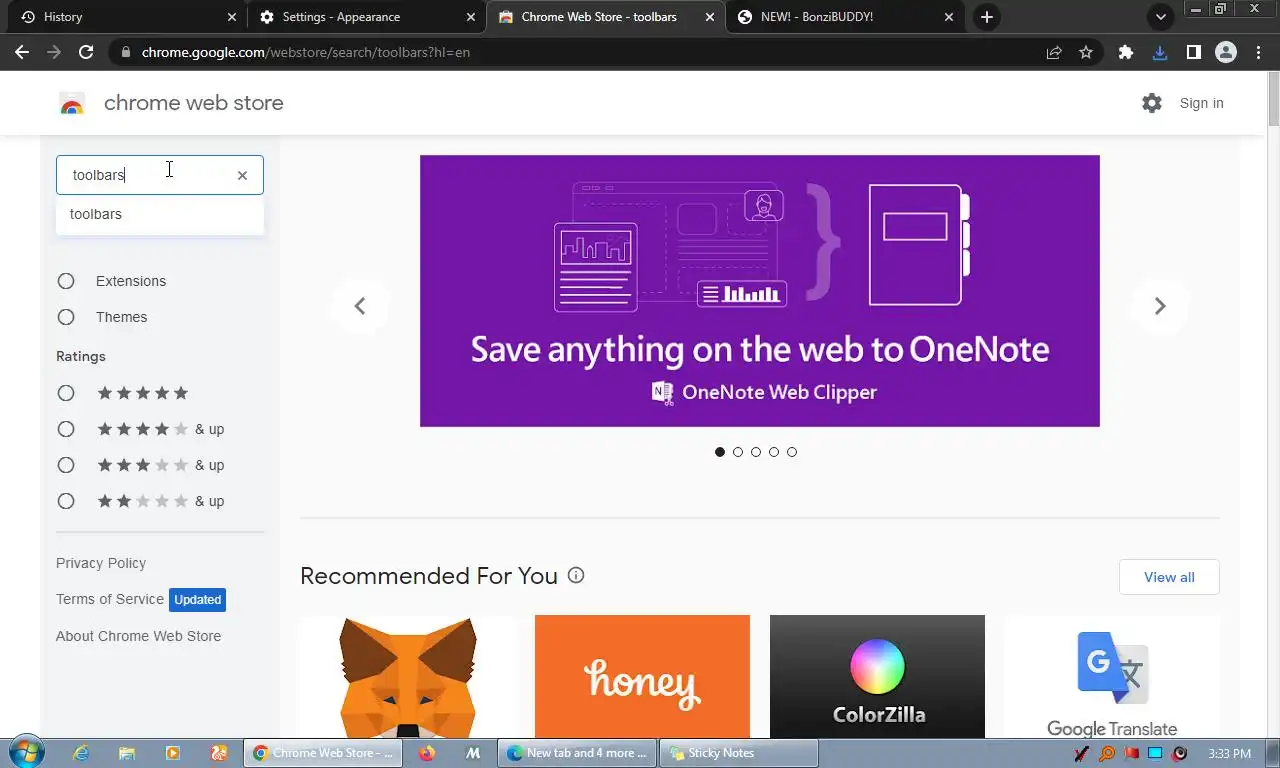
Task: Click the chrome web store title
Action: click(x=194, y=103)
